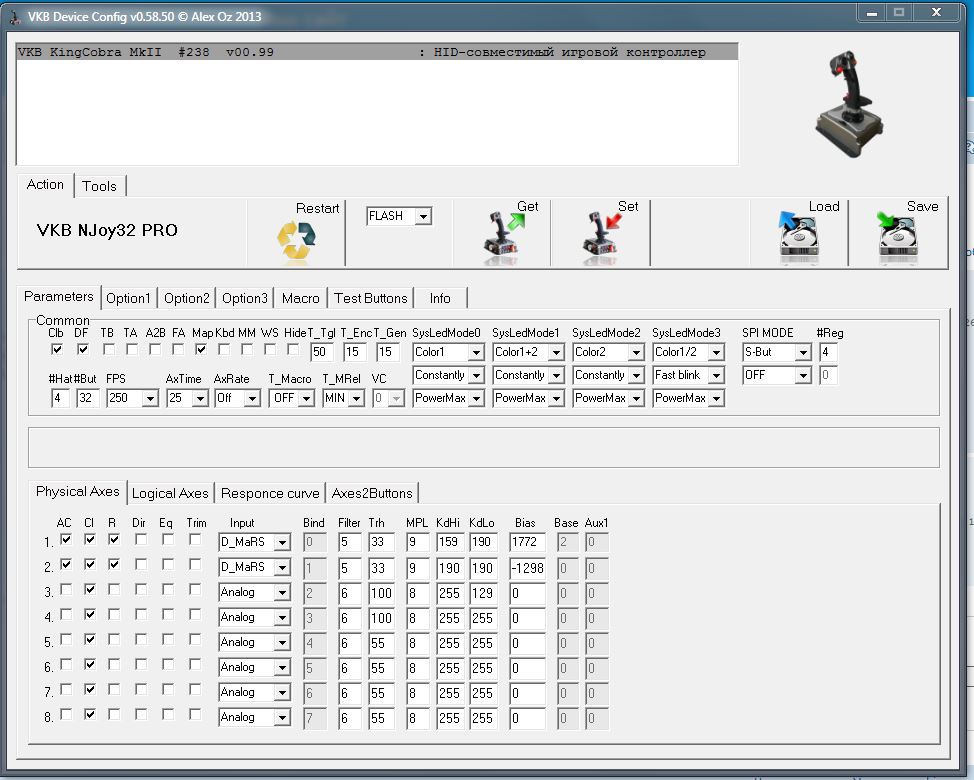974x780 pixels.
Task: Open the T_MRel MIN dropdown
Action: tap(356, 398)
